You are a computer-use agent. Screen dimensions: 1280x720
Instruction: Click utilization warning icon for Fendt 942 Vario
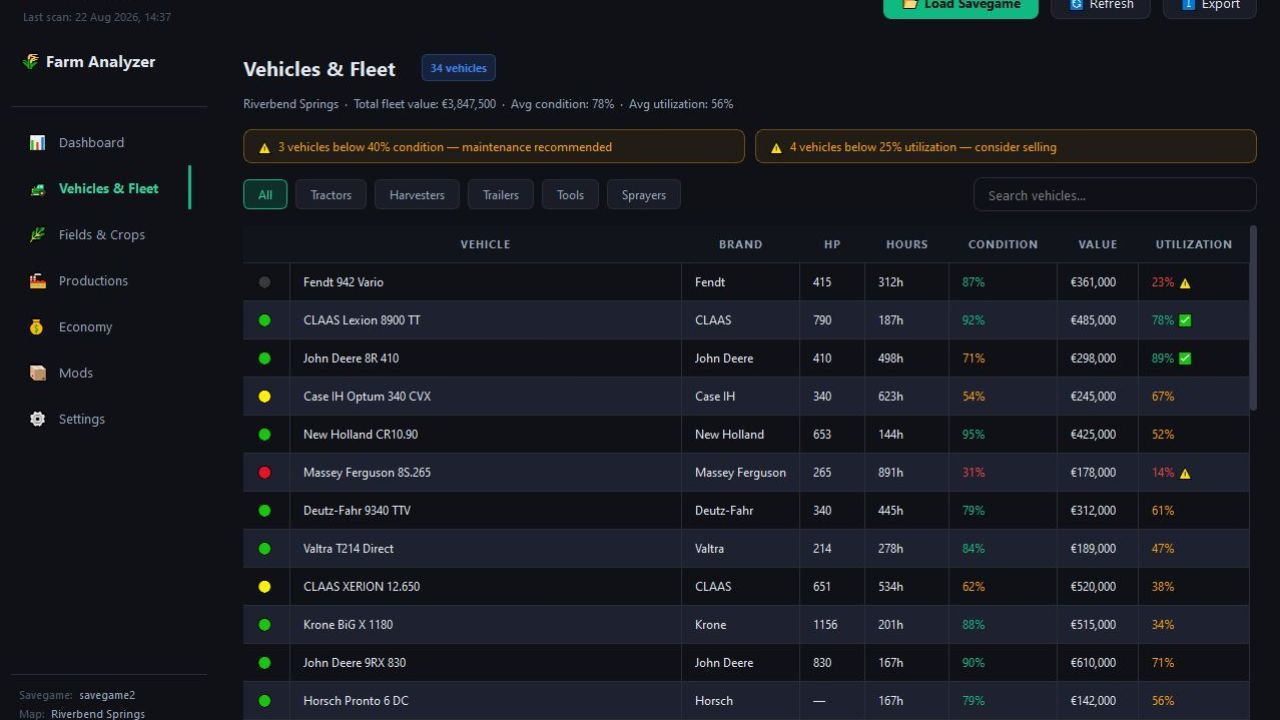(1185, 283)
